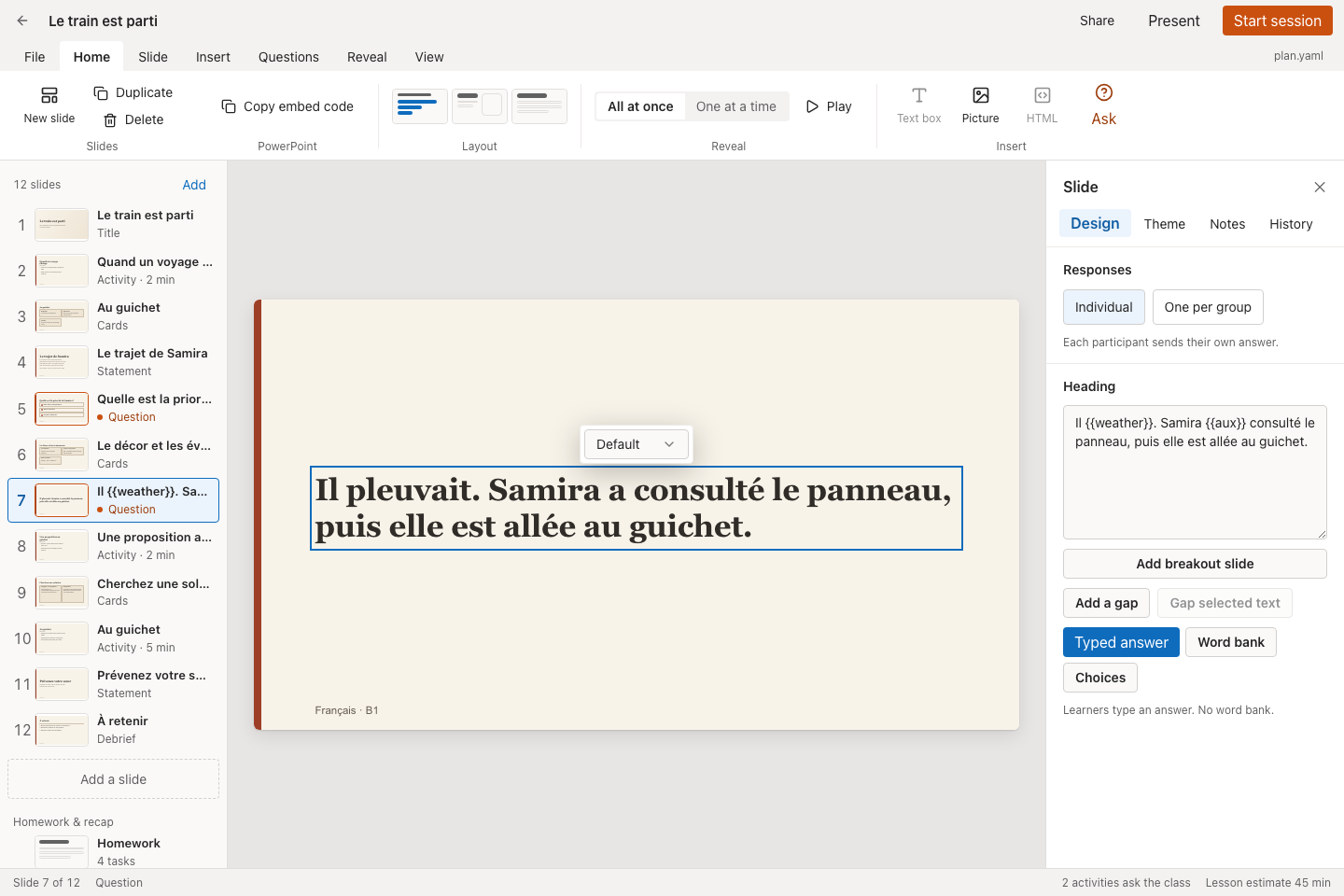Image resolution: width=1344 pixels, height=896 pixels.
Task: Copy embed code for PowerPoint
Action: tap(287, 106)
